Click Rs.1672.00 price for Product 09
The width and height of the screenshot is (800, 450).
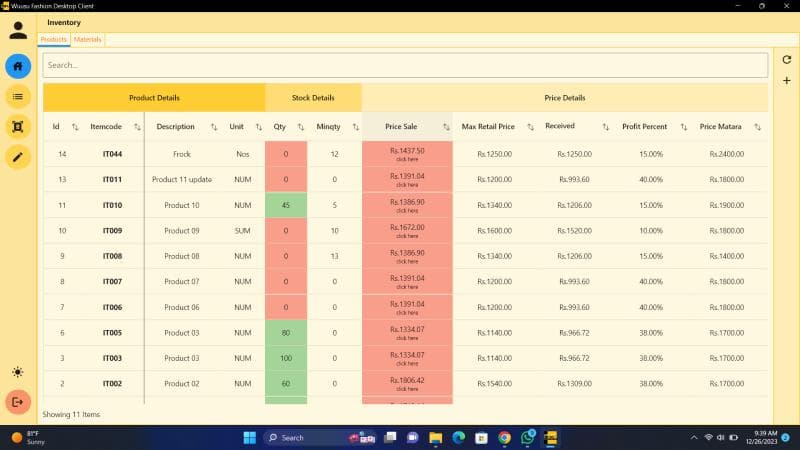tap(407, 230)
